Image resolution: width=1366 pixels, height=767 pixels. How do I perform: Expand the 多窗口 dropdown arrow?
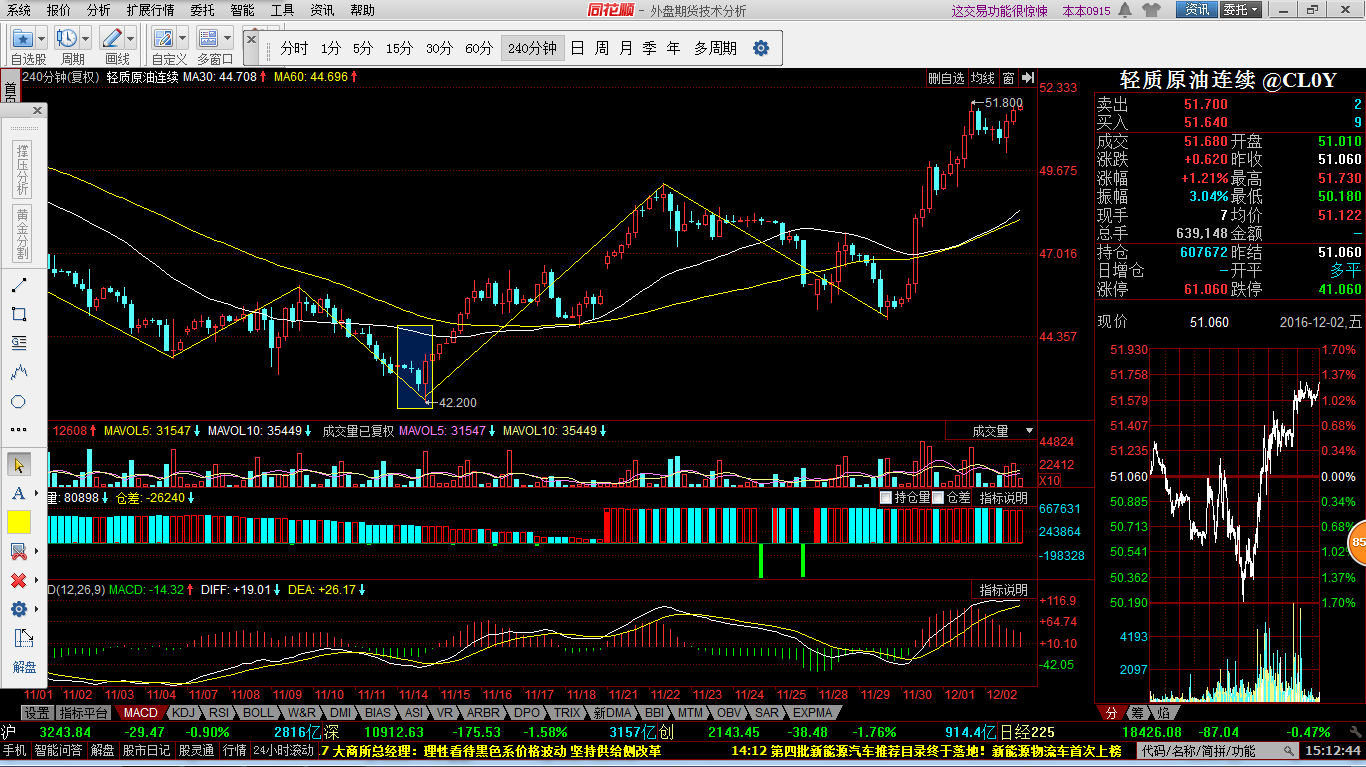tap(227, 38)
